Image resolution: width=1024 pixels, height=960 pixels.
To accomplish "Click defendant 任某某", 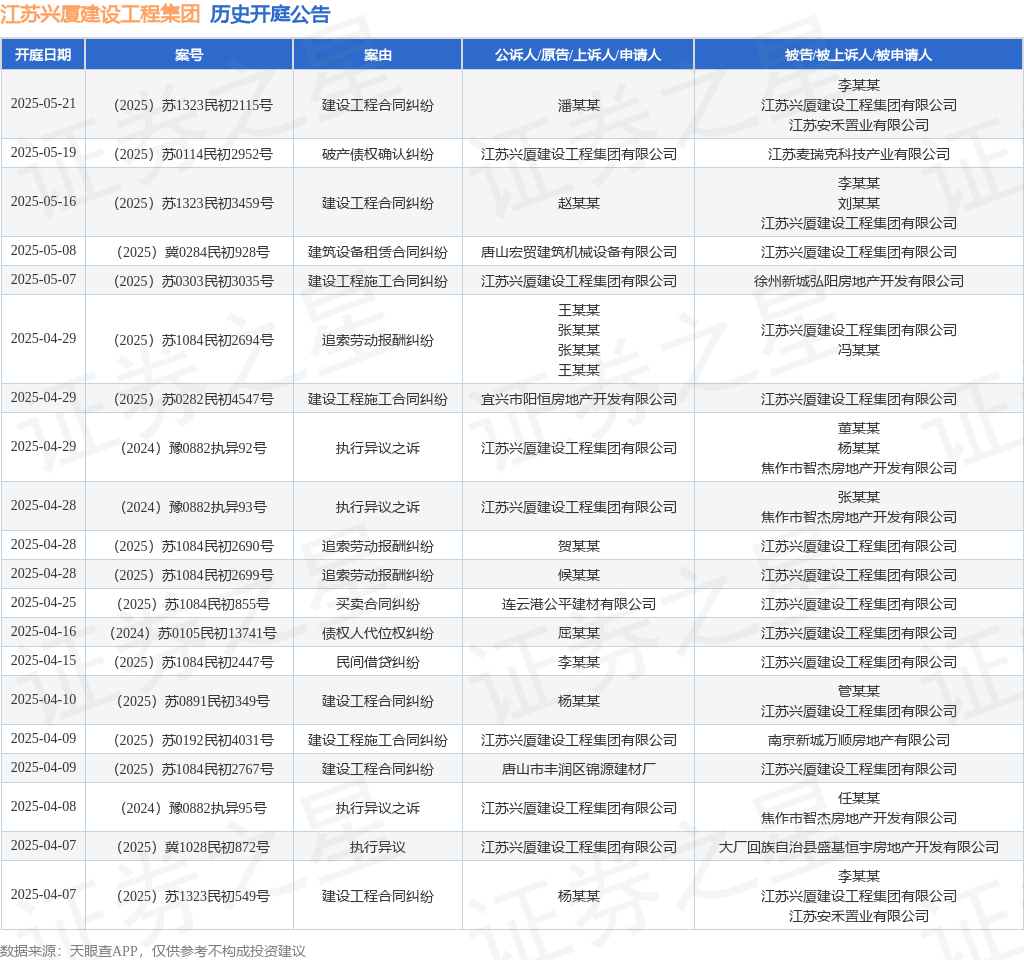I will tap(858, 799).
